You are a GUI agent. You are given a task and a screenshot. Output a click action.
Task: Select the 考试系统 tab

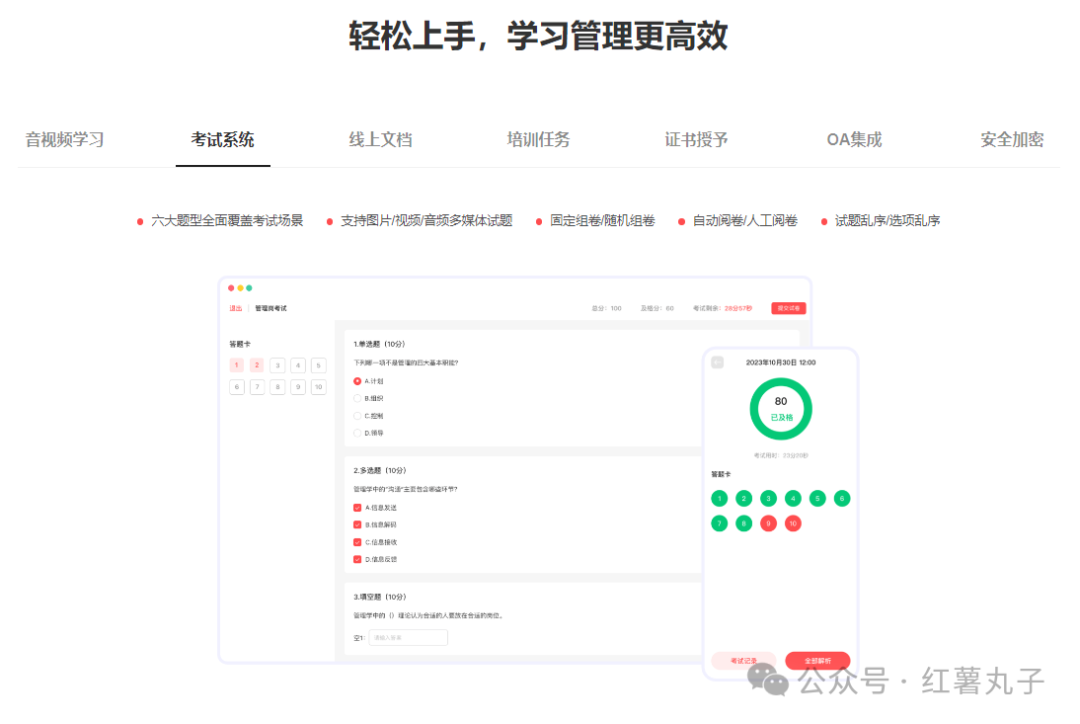[222, 140]
